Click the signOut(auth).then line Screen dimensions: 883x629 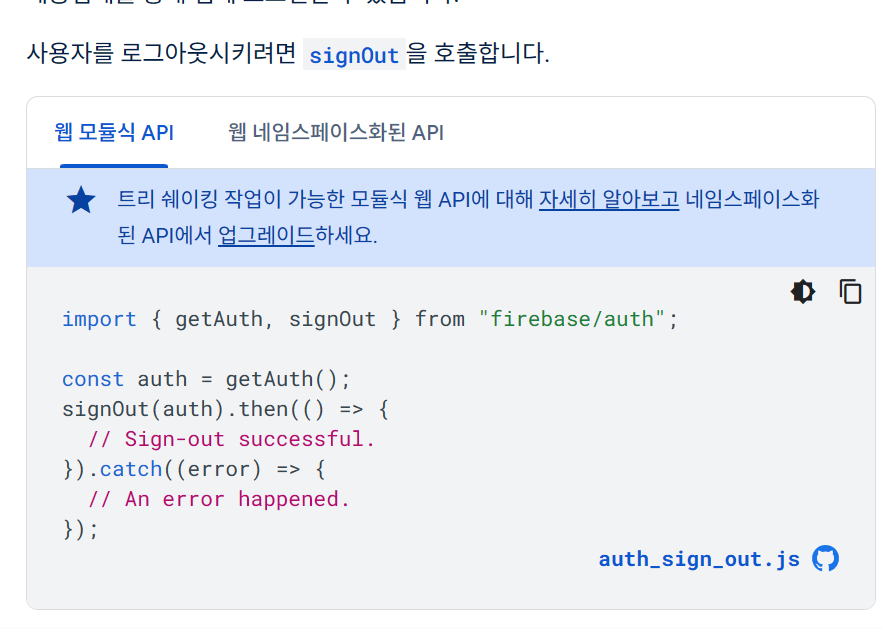click(x=225, y=409)
